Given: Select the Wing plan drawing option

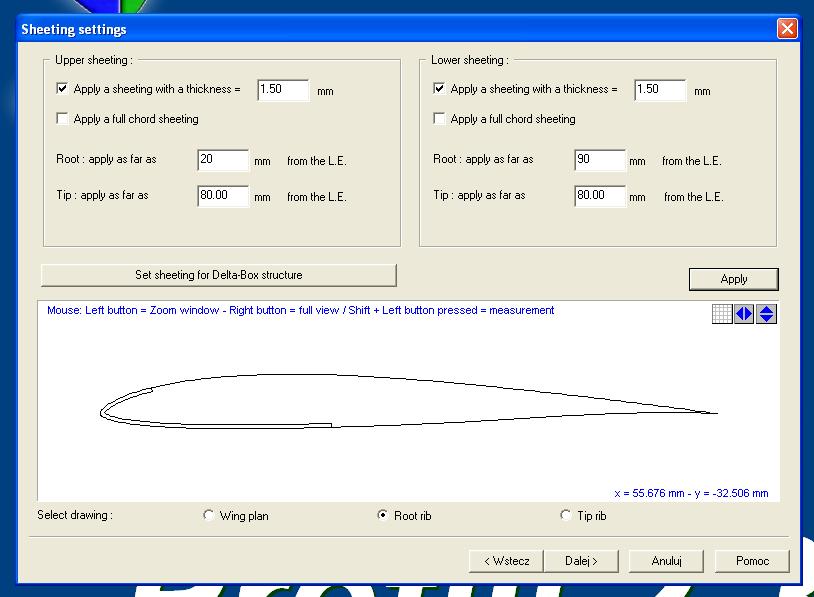Looking at the screenshot, I should [x=209, y=516].
